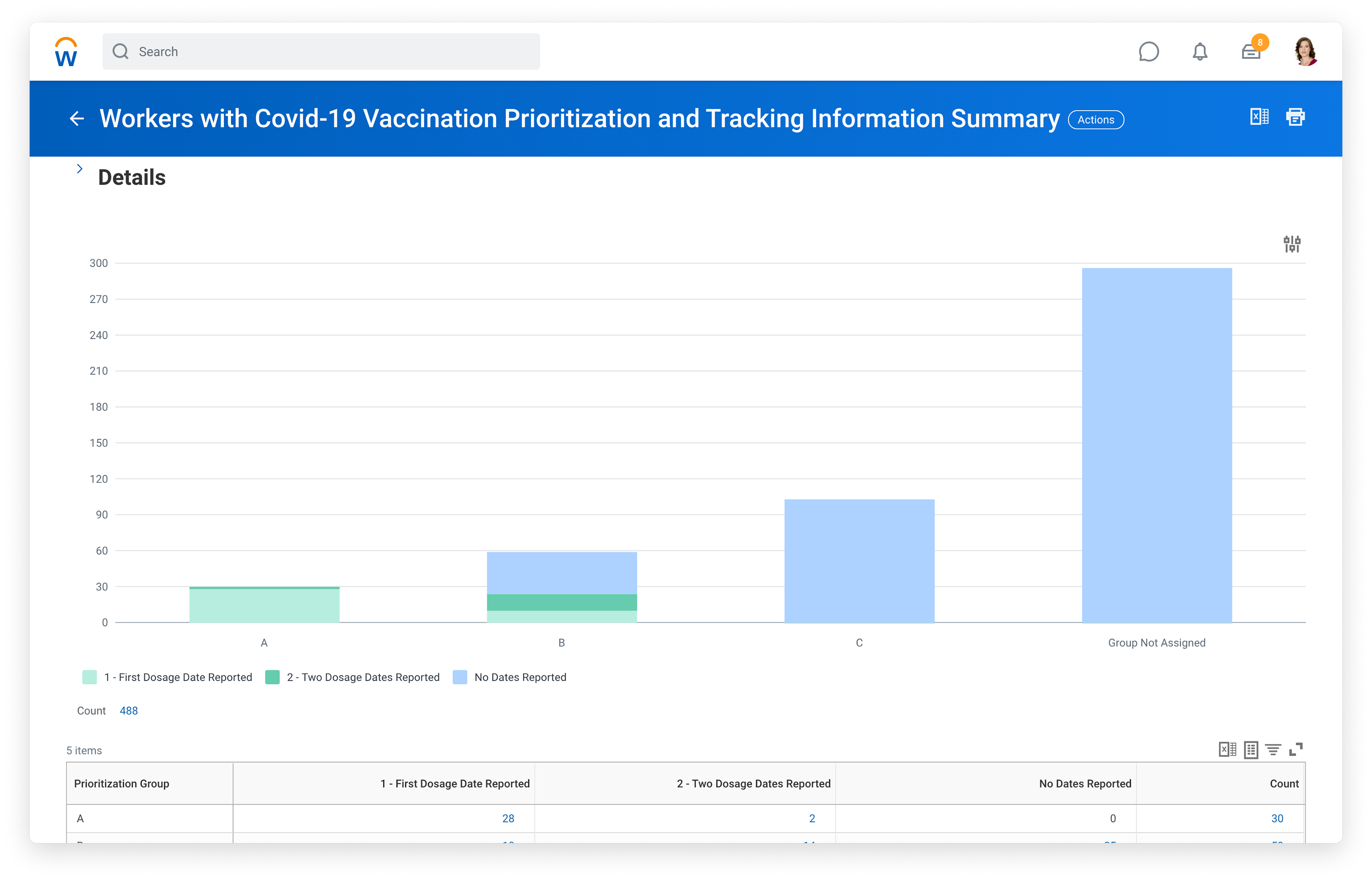
Task: Export table grid to Excel
Action: point(1227,749)
